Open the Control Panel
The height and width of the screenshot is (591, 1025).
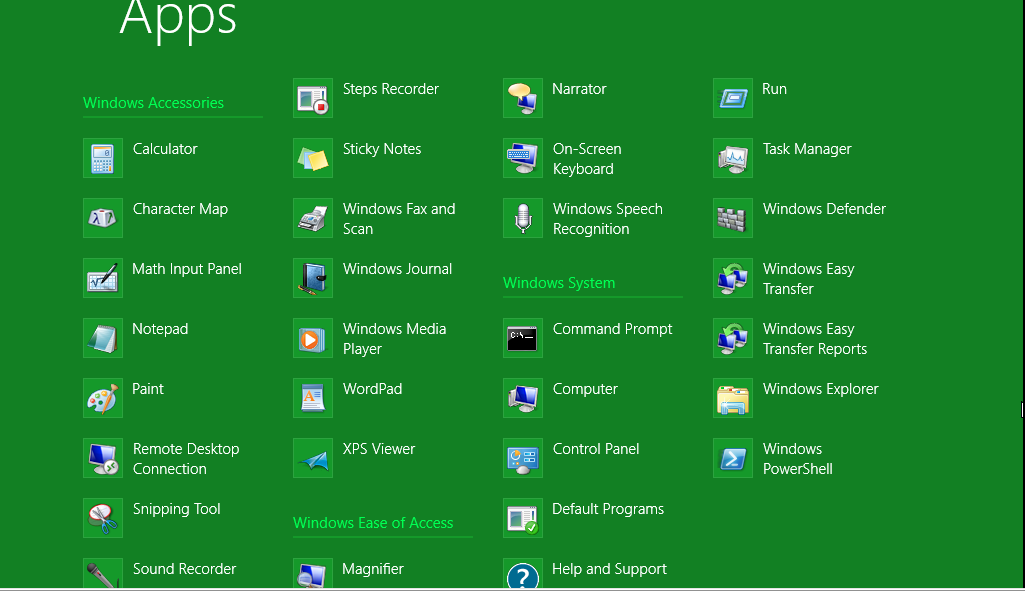point(596,449)
